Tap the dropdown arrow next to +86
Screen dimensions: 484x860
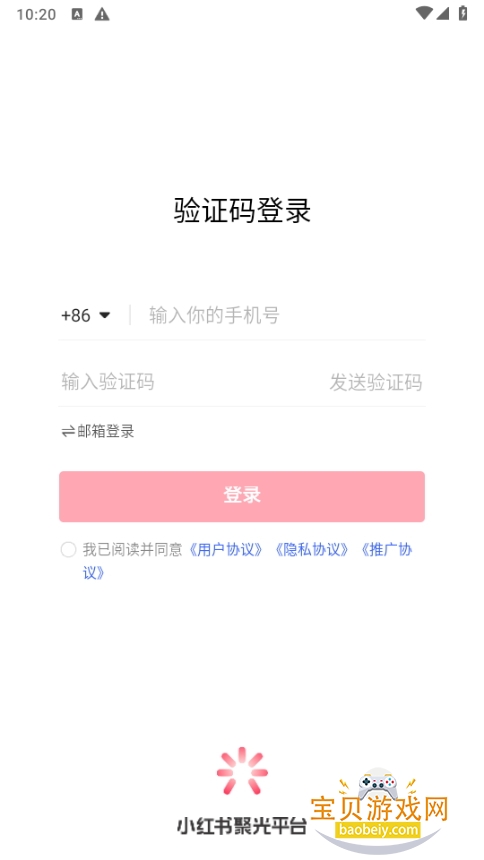coord(104,315)
